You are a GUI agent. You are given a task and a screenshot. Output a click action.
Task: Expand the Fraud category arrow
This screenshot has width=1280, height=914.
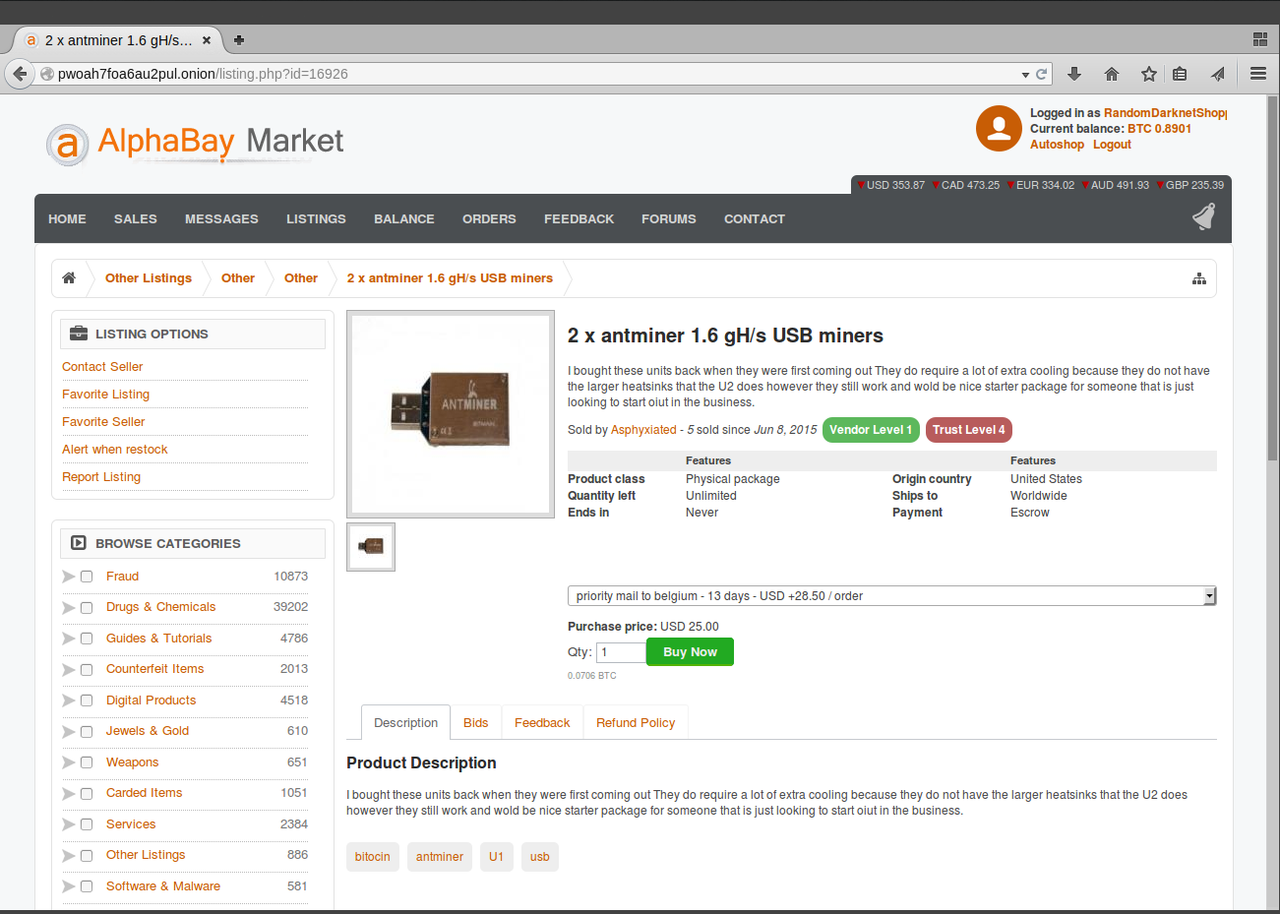68,577
